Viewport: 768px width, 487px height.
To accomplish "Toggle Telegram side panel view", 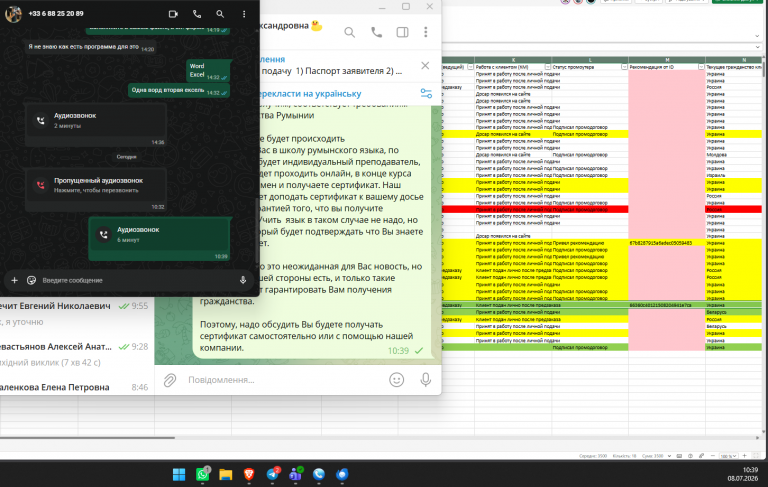I will (x=403, y=32).
